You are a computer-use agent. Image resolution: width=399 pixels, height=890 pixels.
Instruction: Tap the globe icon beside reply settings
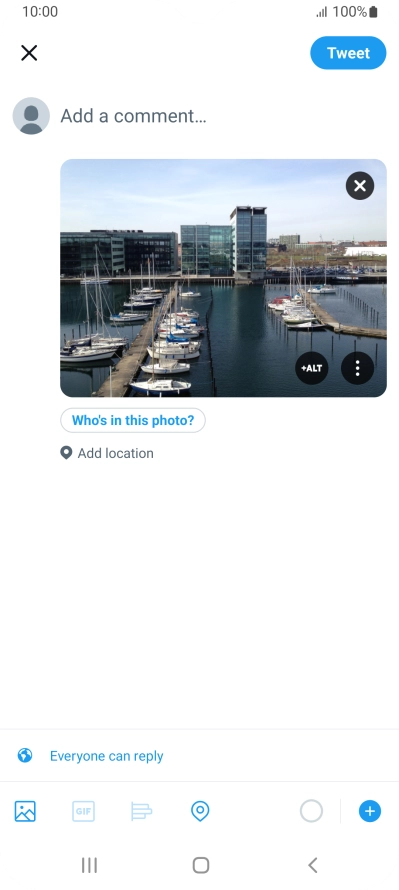point(25,755)
